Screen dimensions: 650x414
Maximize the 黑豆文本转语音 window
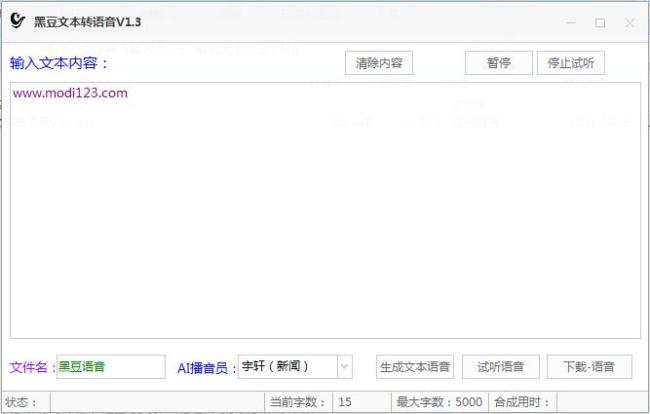pos(600,23)
